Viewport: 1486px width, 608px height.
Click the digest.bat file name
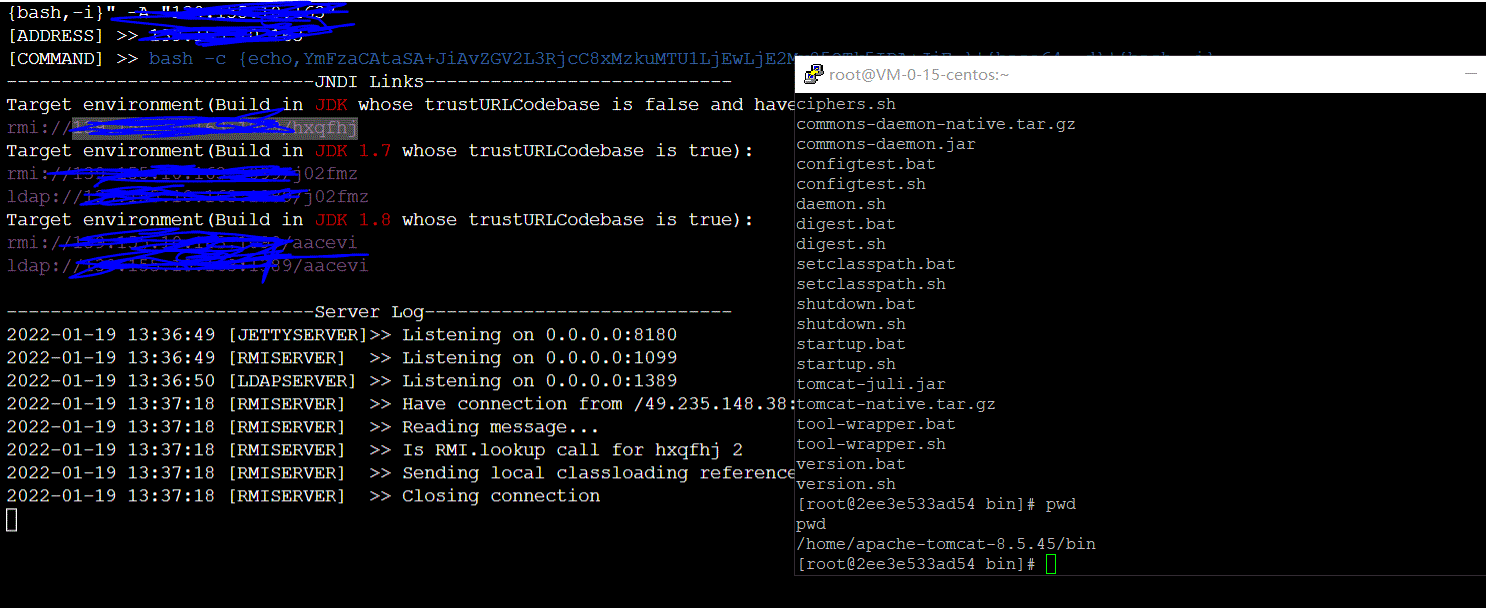click(x=846, y=224)
